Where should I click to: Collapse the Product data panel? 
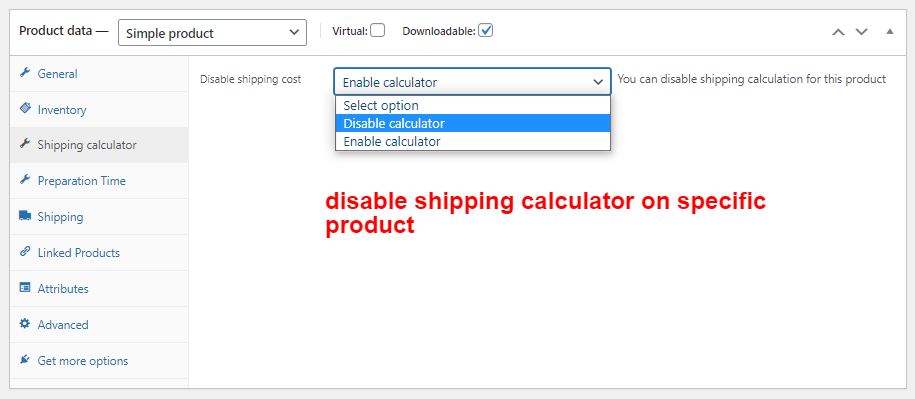889,32
